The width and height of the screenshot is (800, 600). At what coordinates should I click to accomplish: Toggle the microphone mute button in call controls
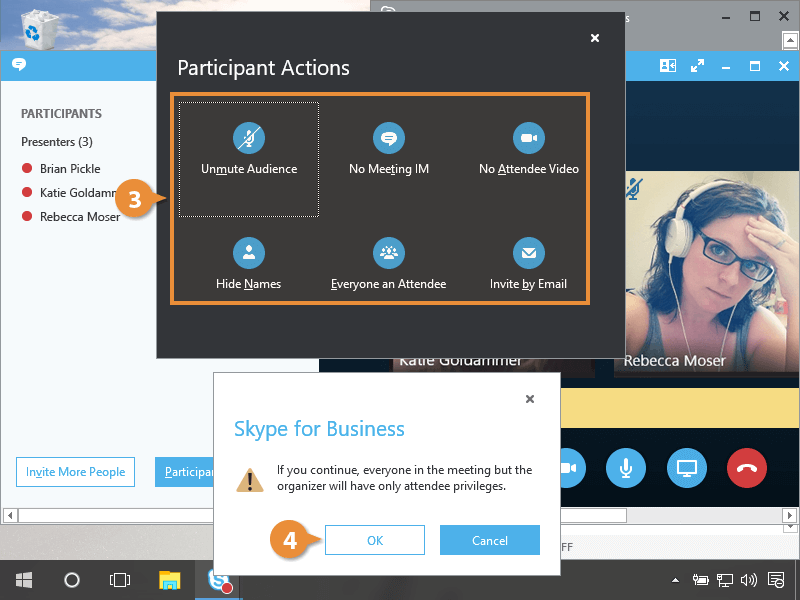click(627, 468)
